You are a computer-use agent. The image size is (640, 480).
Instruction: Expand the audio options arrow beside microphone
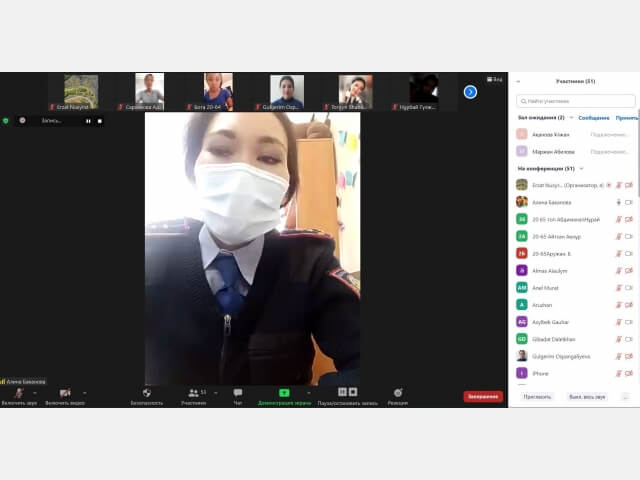35,393
